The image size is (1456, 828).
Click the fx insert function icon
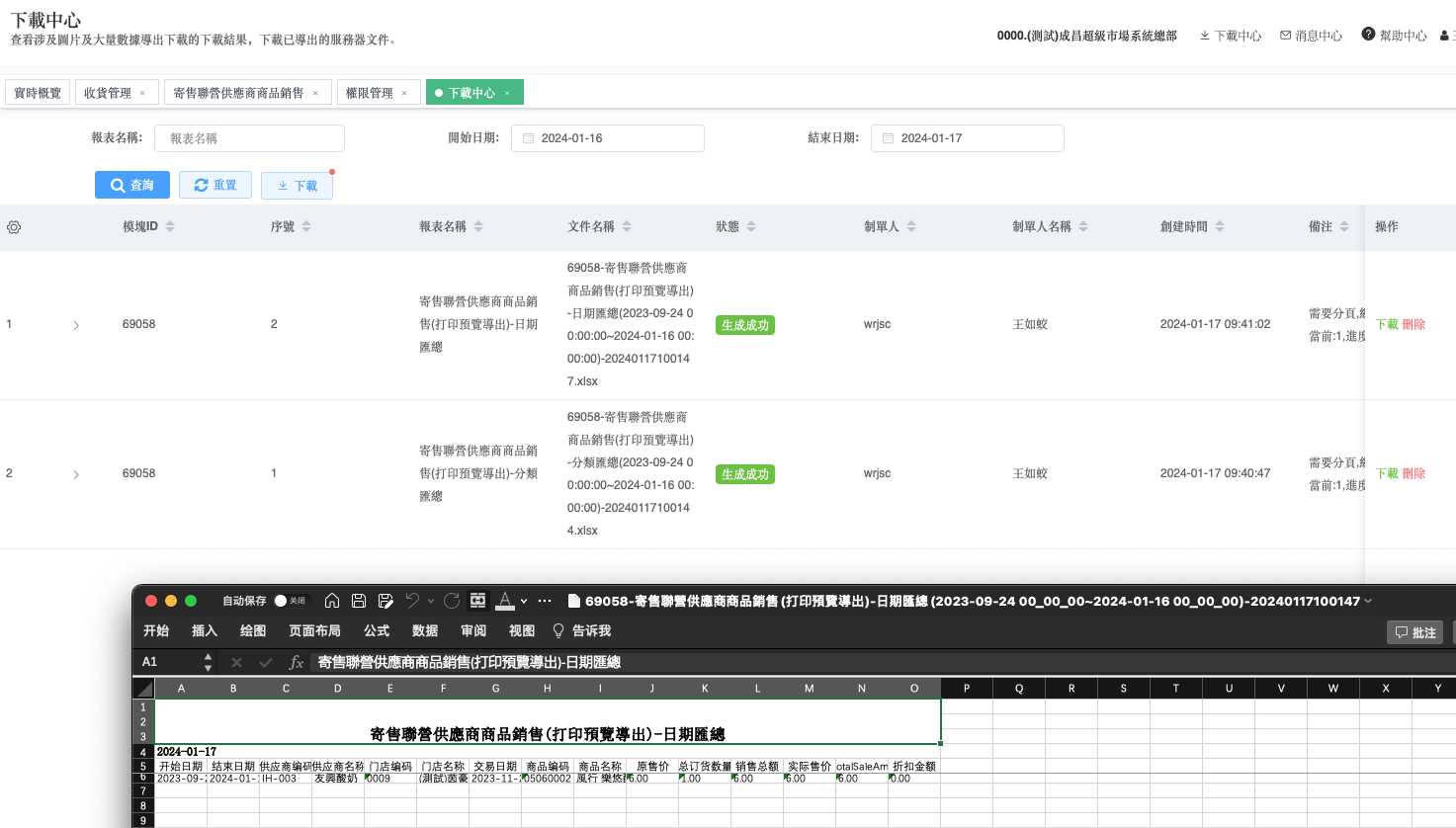point(296,662)
